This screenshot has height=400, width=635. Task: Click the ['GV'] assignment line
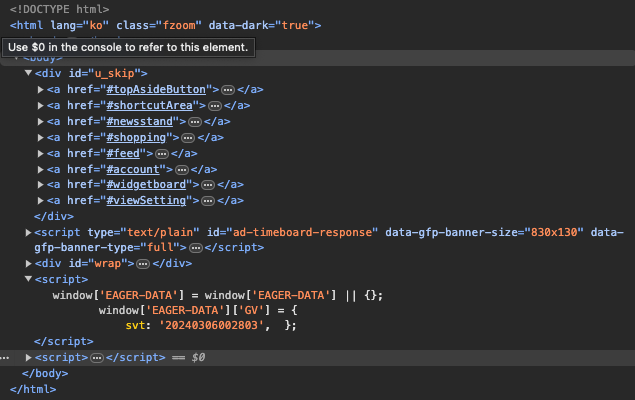click(x=198, y=311)
